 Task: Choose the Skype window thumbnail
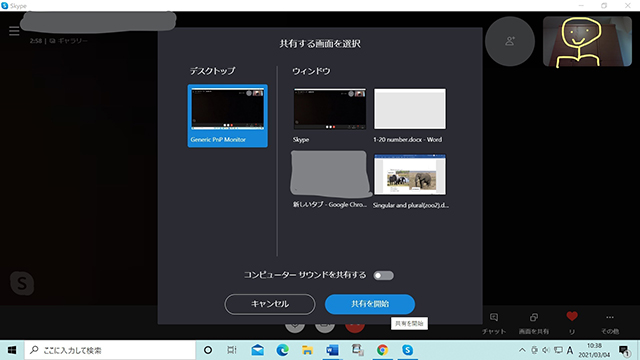330,109
